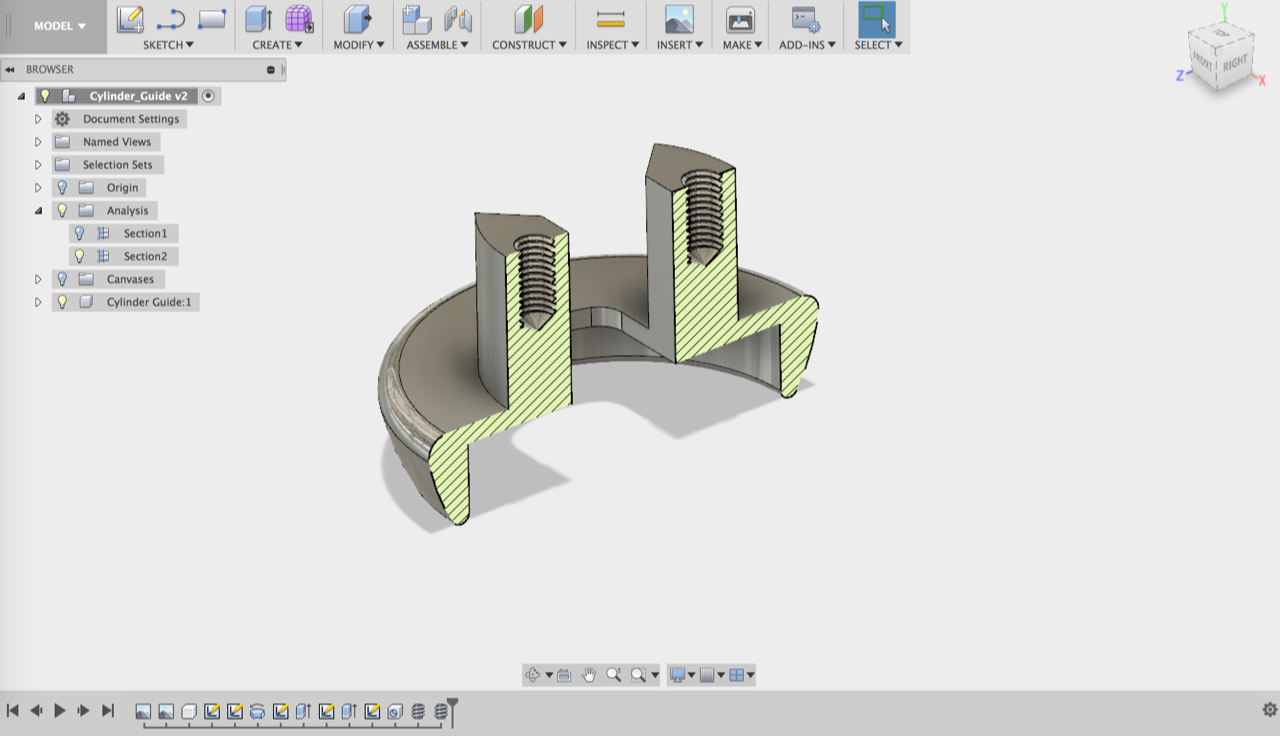
Task: Open the SKETCH menu
Action: [168, 45]
